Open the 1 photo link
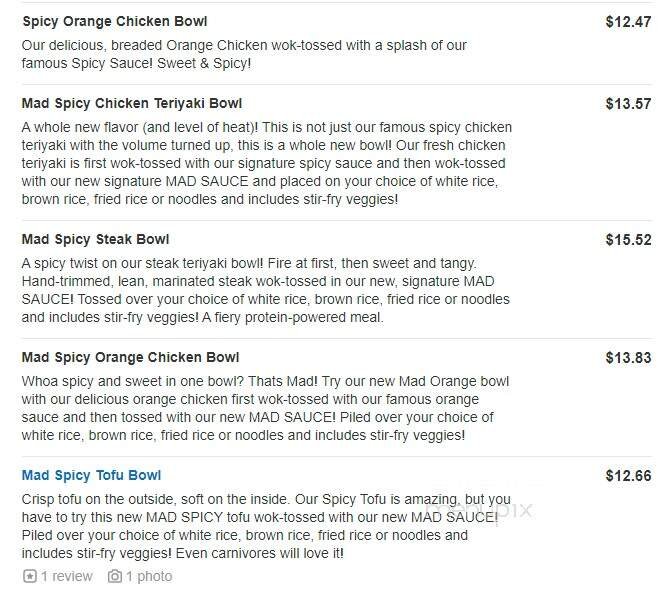Viewport: 658px width, 593px height. pyautogui.click(x=149, y=577)
